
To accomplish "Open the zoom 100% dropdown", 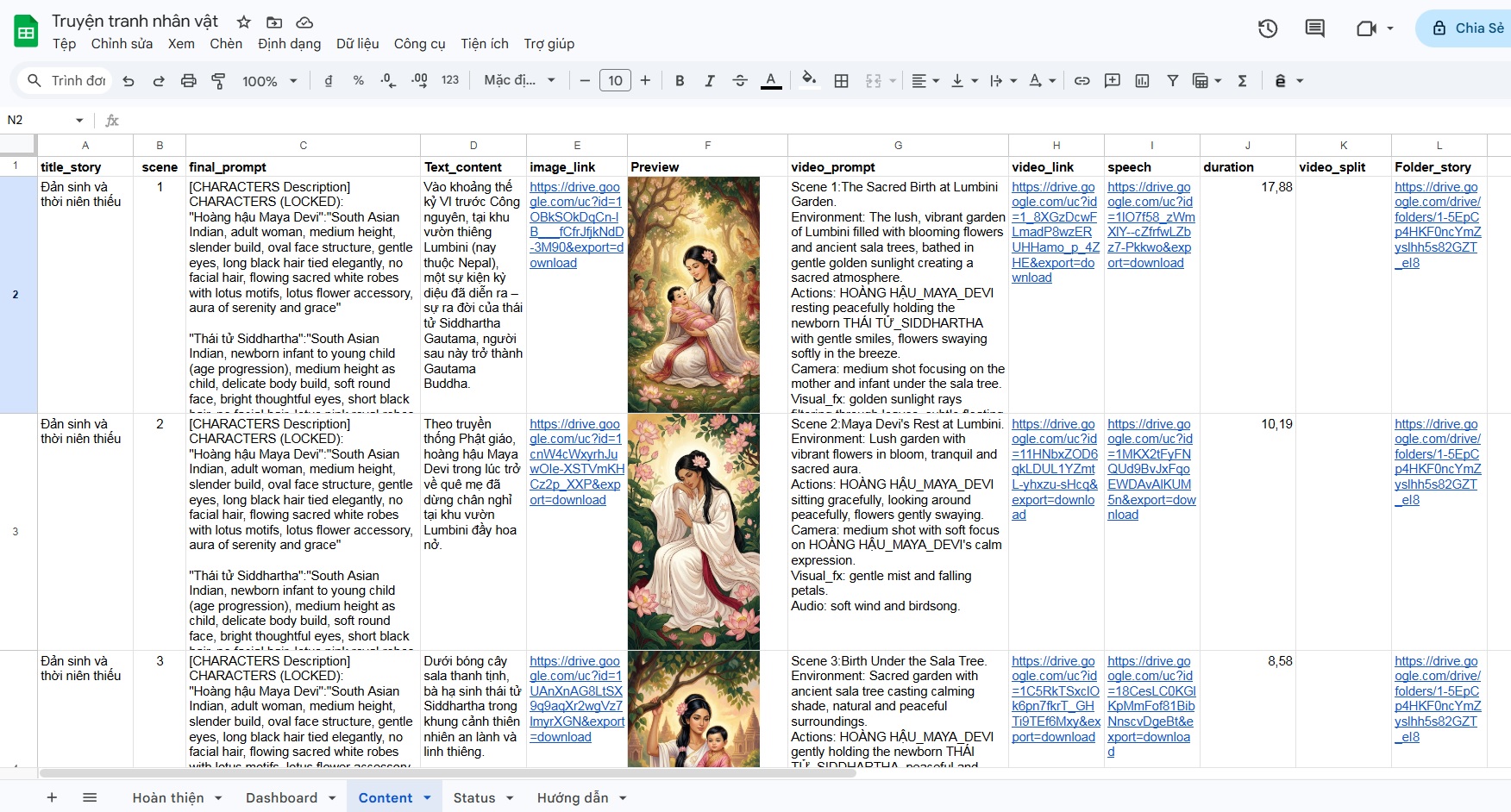I will 269,81.
